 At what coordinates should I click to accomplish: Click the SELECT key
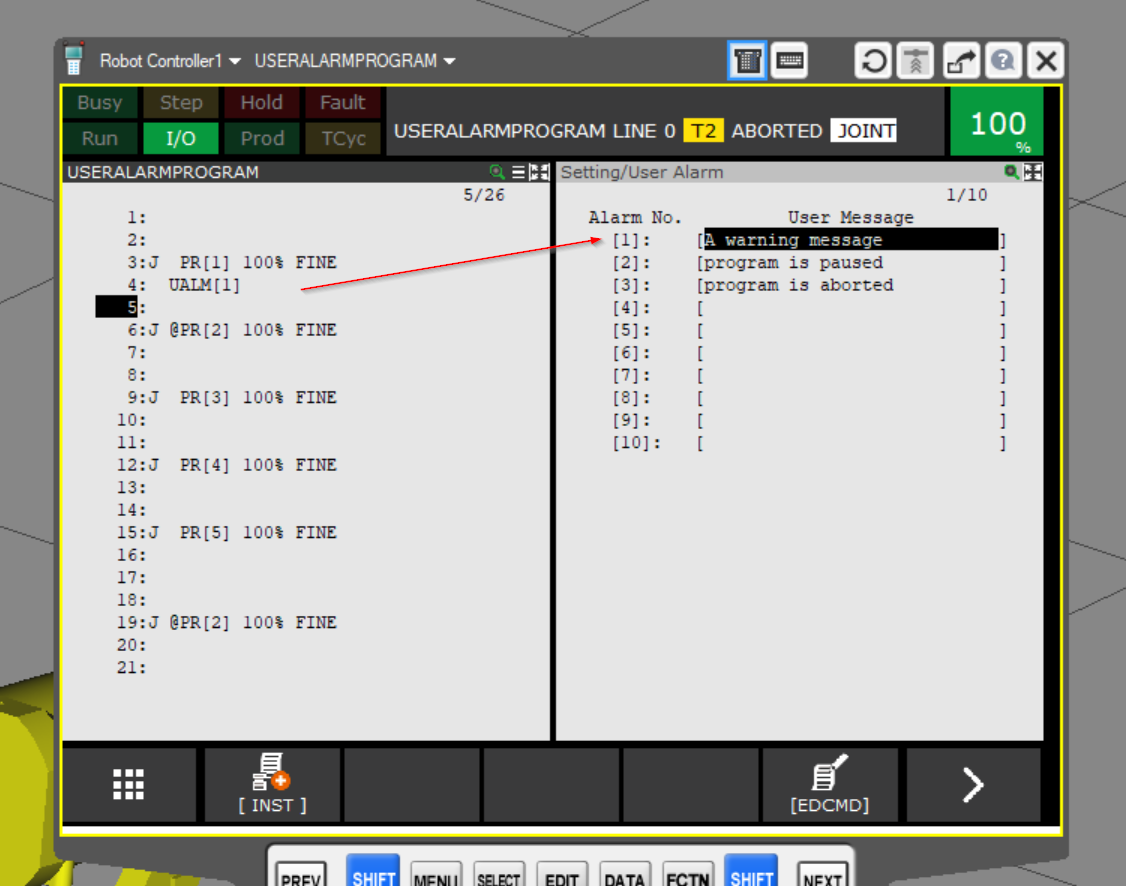tap(498, 874)
